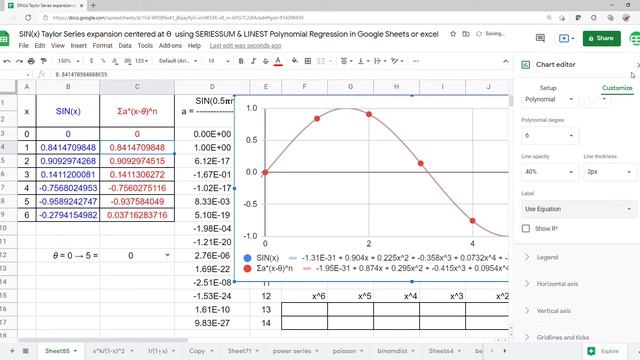This screenshot has width=640, height=360.
Task: Open the Add-ons menu
Action: click(x=170, y=45)
